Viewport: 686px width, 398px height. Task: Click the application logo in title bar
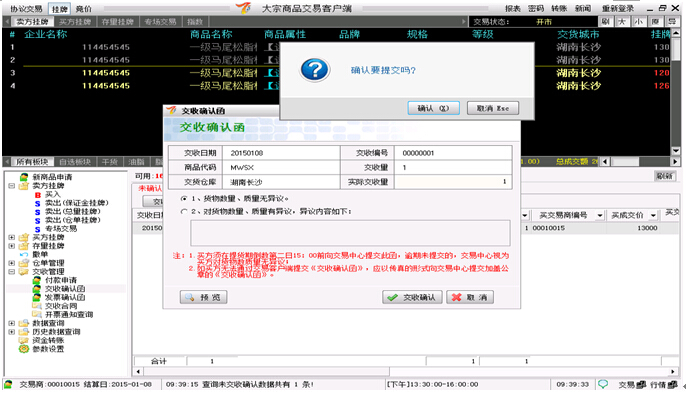pos(243,7)
